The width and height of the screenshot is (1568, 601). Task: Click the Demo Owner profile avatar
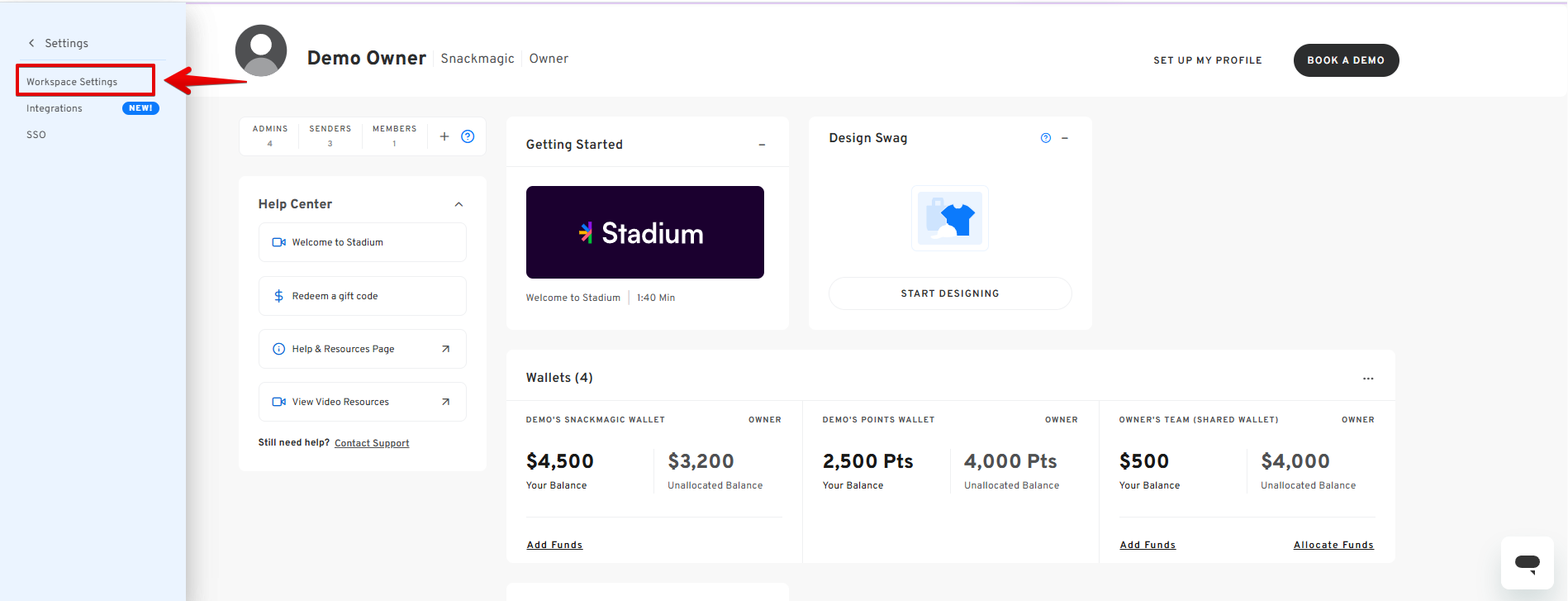click(x=261, y=50)
